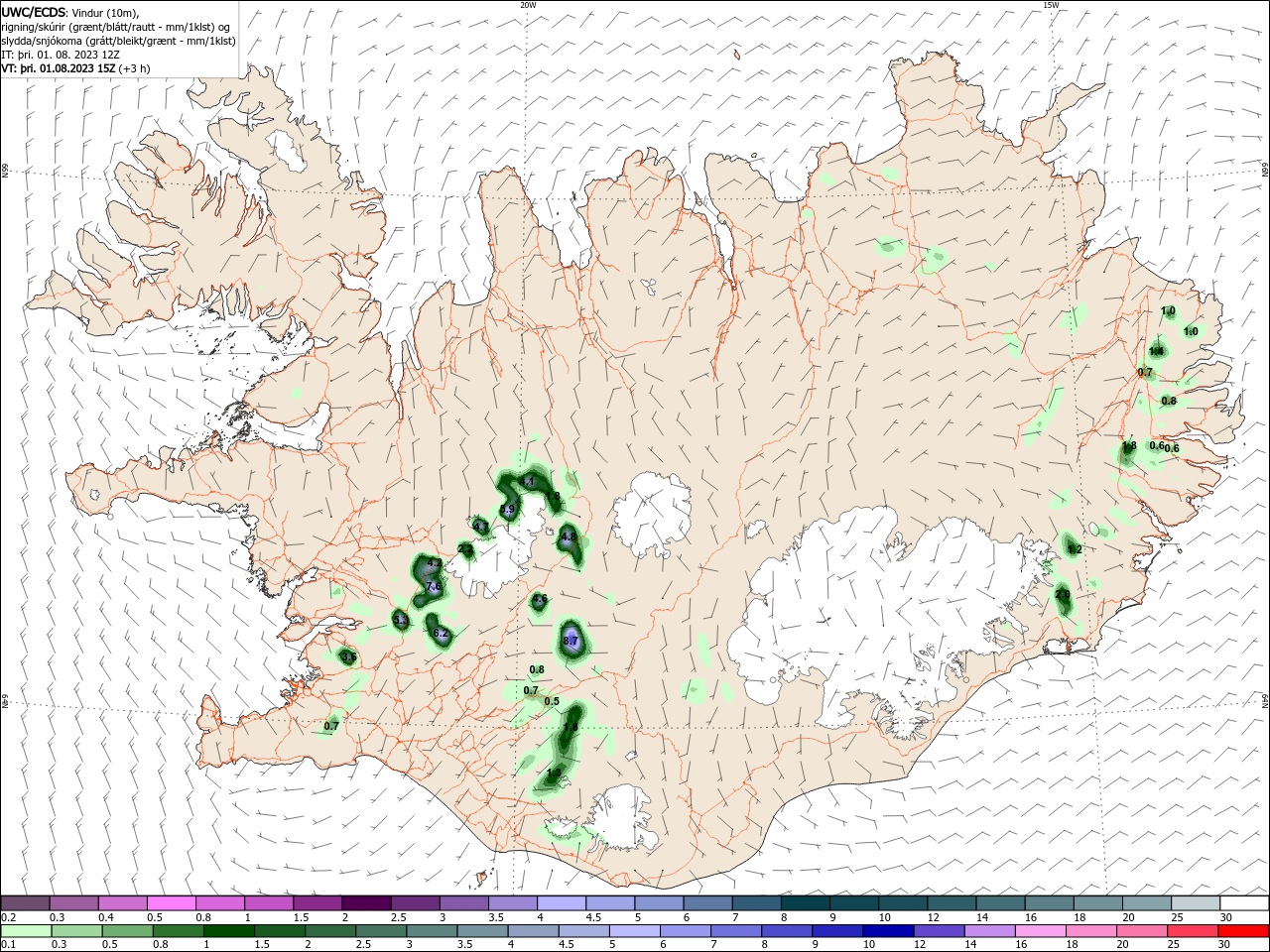
Task: Click the 8.7 precipitation value on the map
Action: tap(571, 642)
